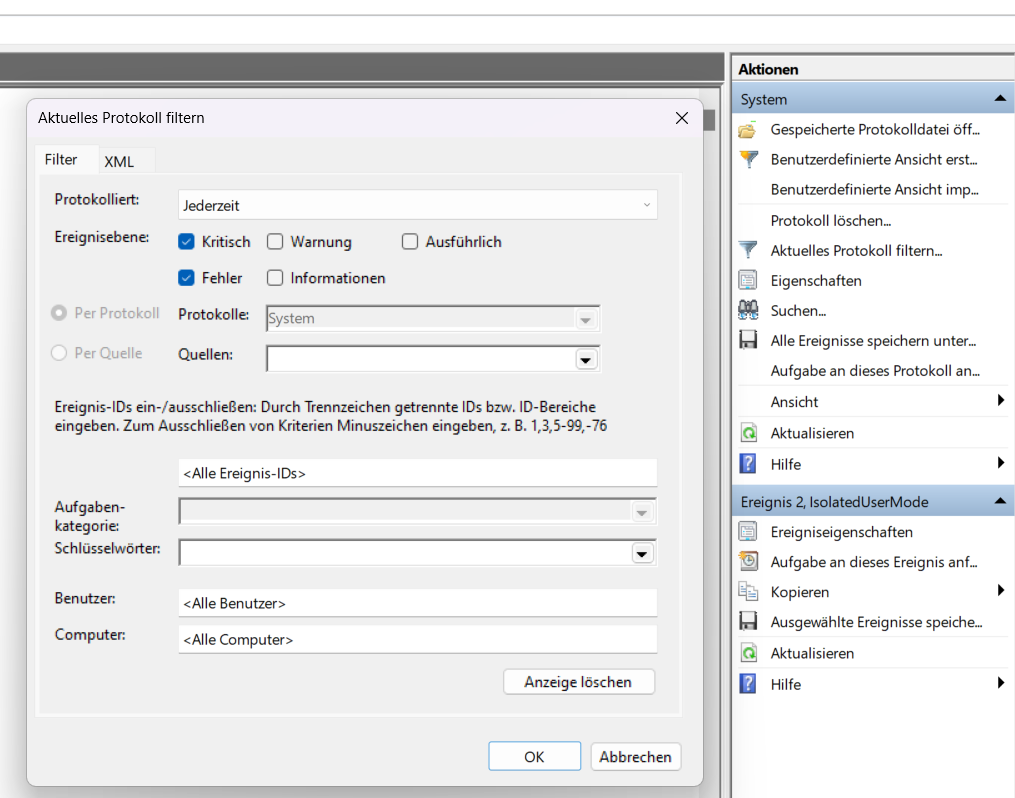Enable the Warnung checkbox

pos(275,241)
